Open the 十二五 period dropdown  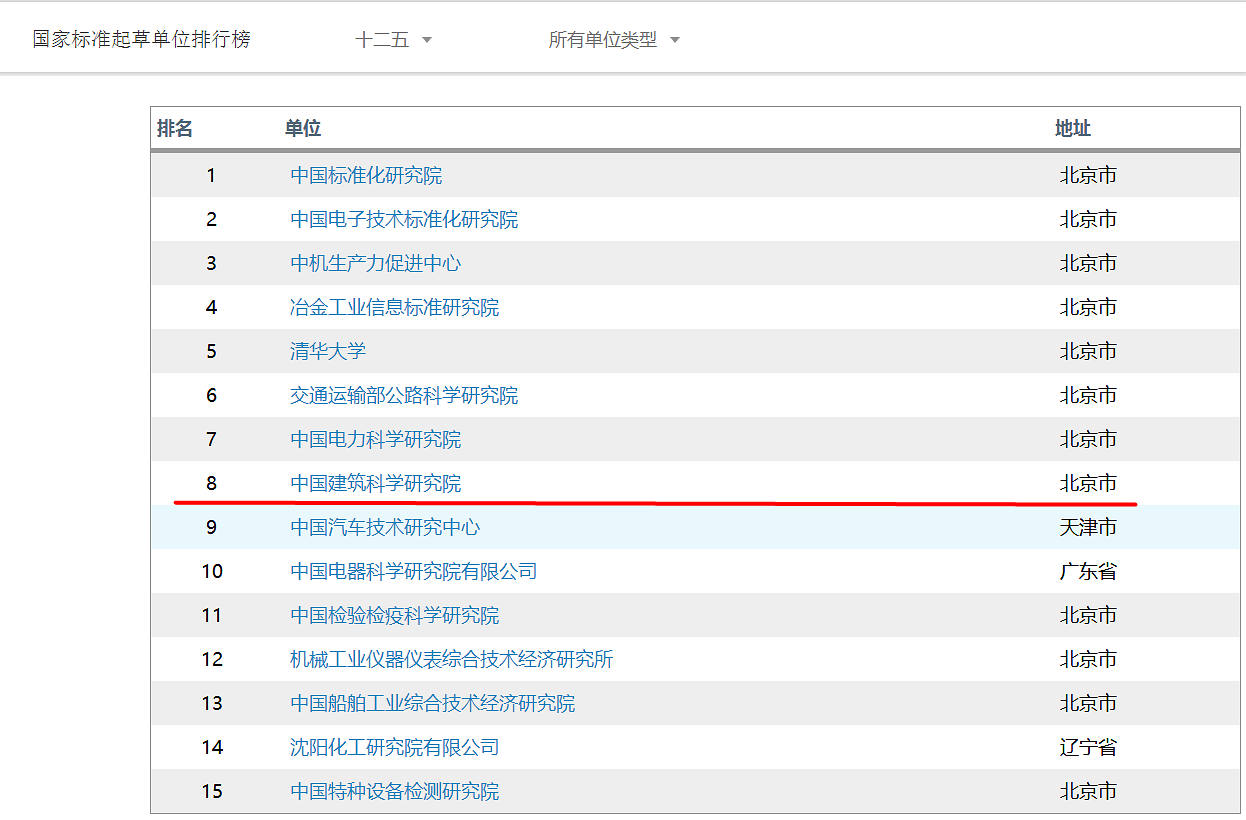pos(394,40)
